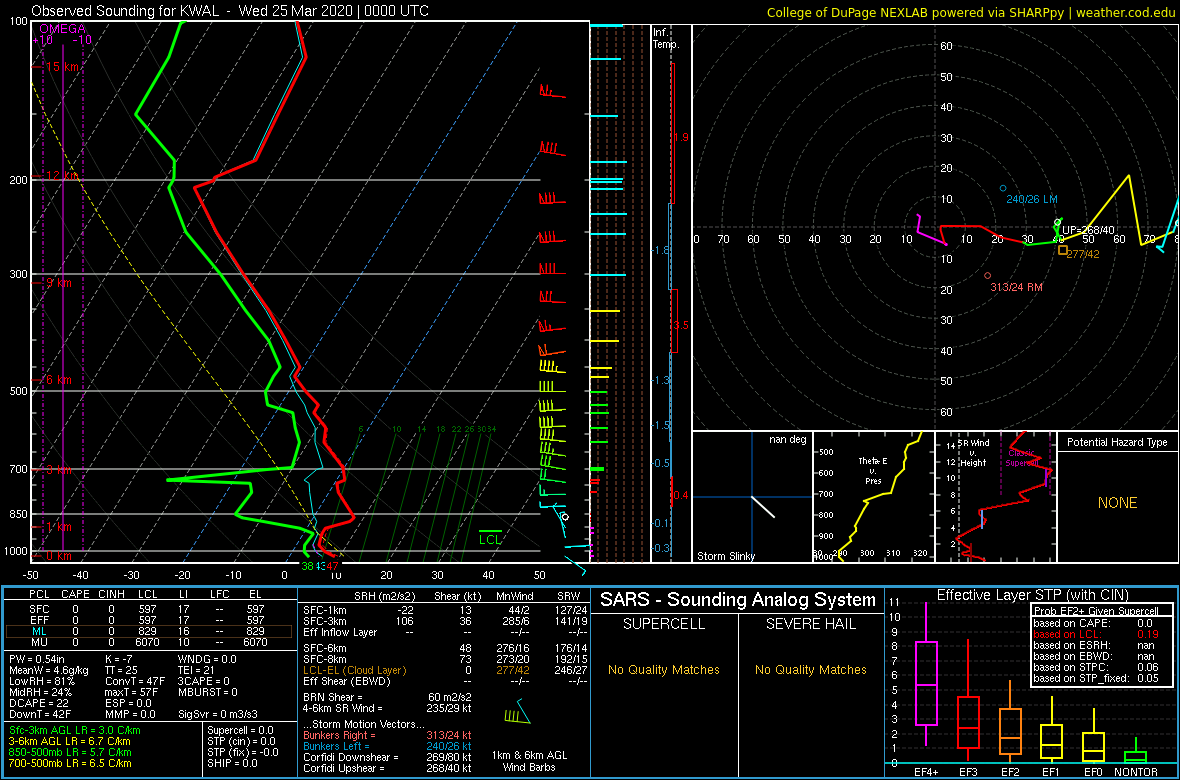This screenshot has width=1180, height=780.
Task: Click the green NONTOR box plot
Action: (1136, 749)
